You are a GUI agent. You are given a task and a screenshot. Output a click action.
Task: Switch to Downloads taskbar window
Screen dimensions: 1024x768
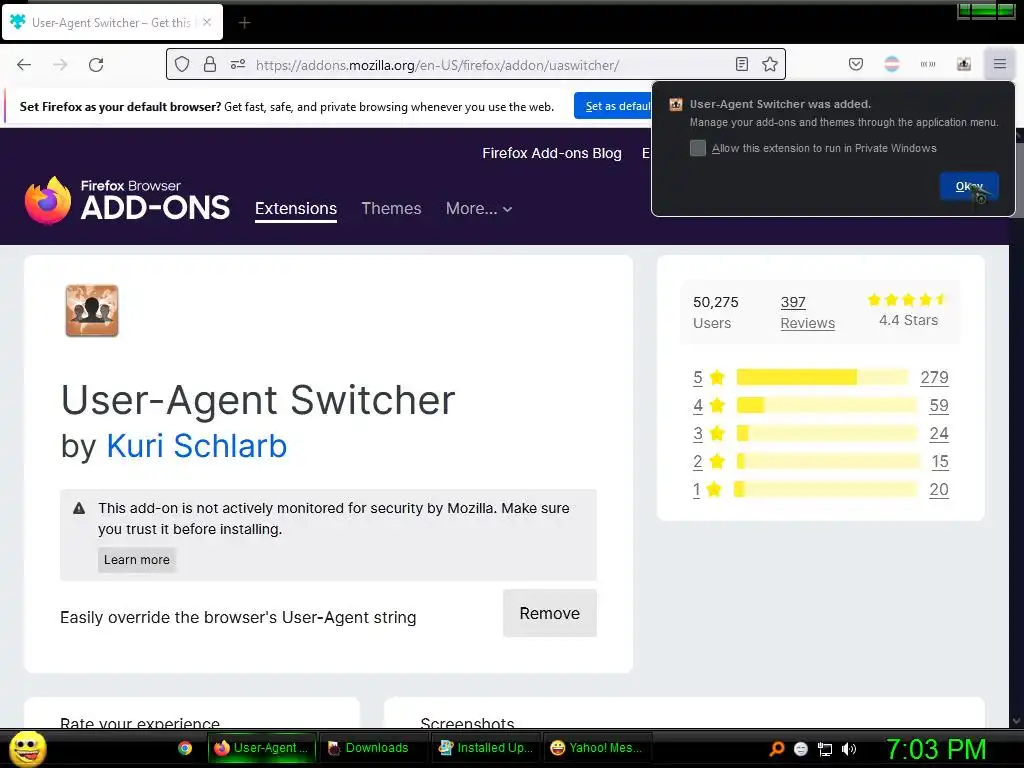[x=374, y=748]
